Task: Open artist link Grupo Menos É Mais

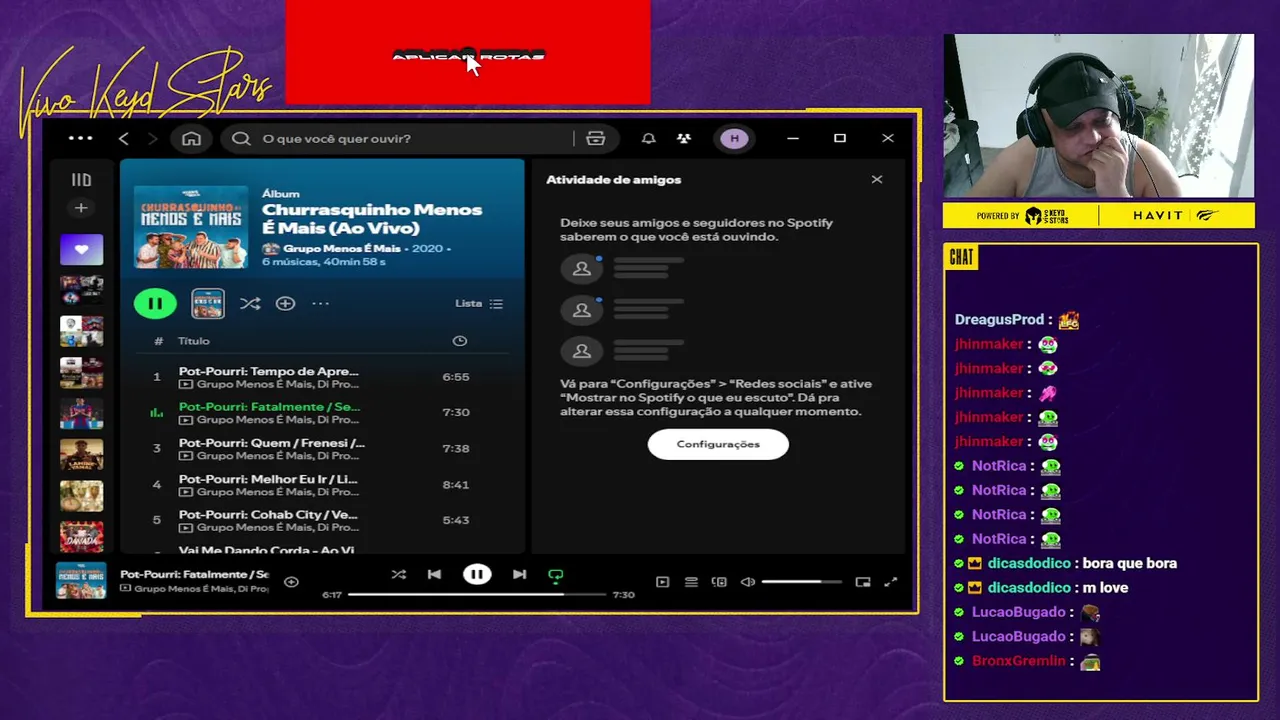Action: 341,248
